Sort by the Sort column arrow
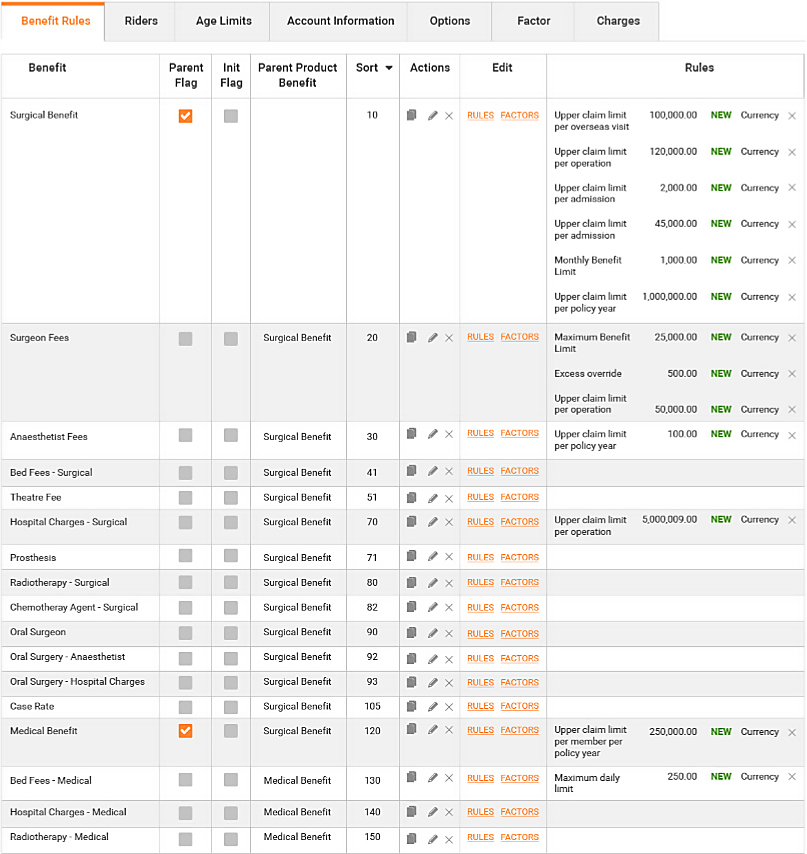Screen dimensions: 807x854 pyautogui.click(x=389, y=68)
